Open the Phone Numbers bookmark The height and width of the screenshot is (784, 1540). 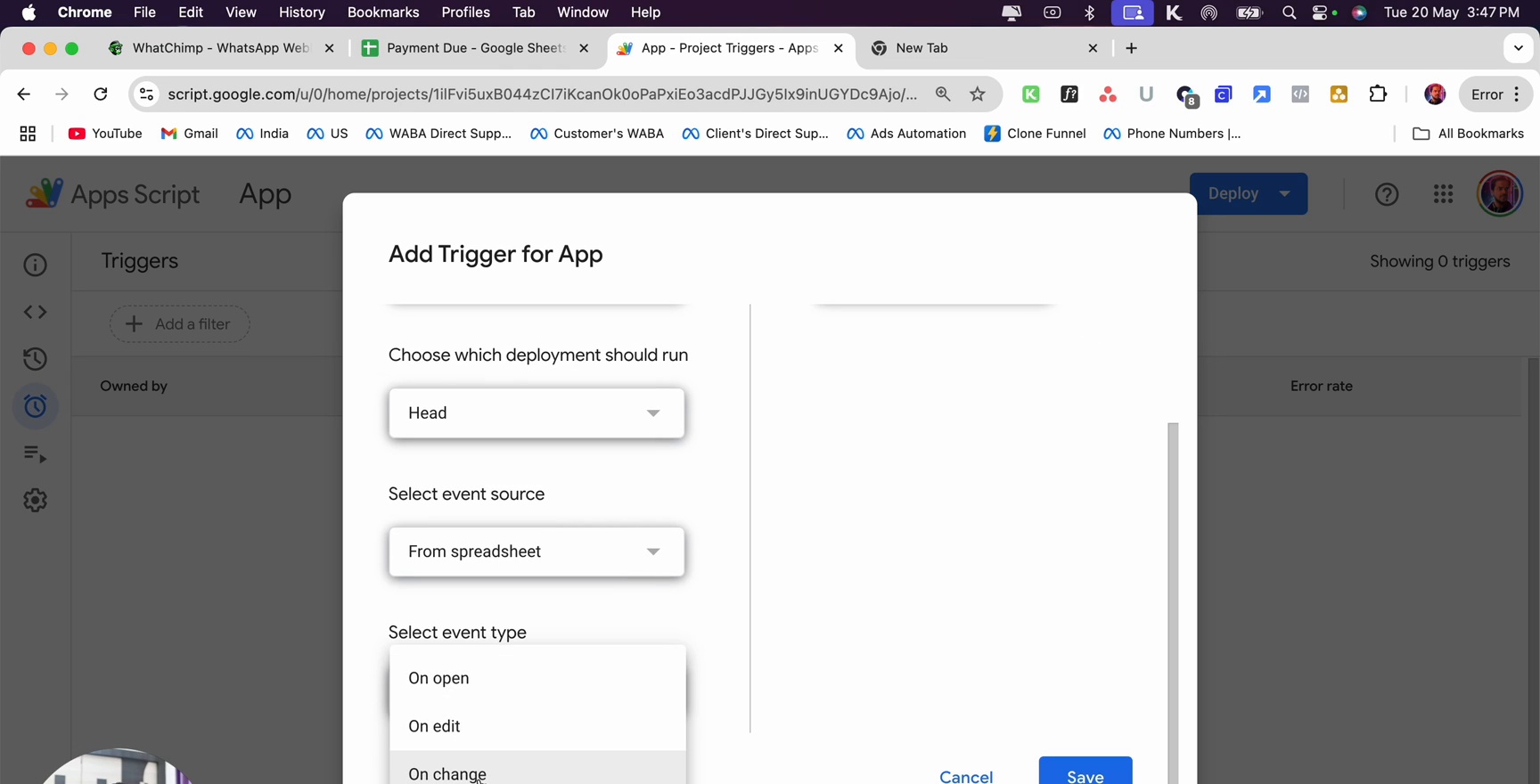click(x=1172, y=134)
